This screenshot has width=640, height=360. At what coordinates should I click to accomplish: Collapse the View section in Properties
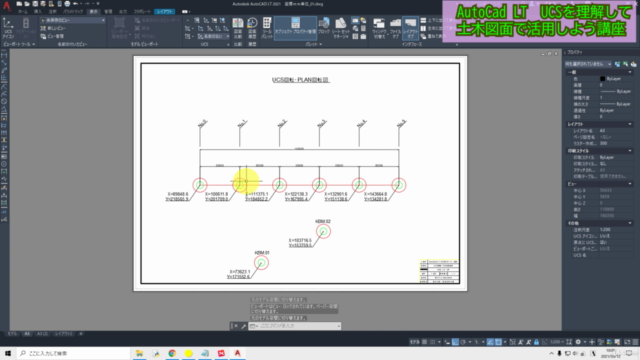pyautogui.click(x=630, y=184)
